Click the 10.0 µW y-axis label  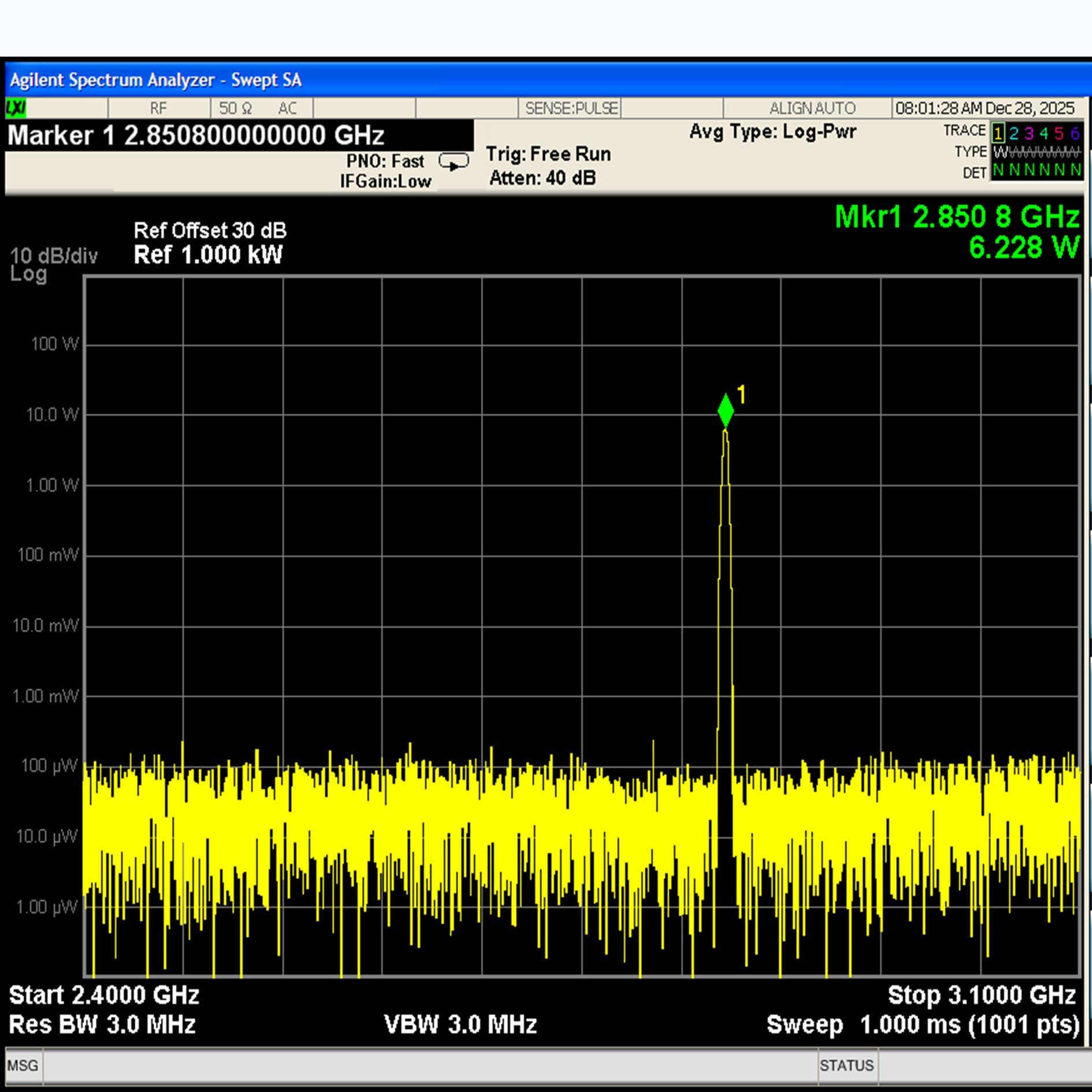click(46, 837)
